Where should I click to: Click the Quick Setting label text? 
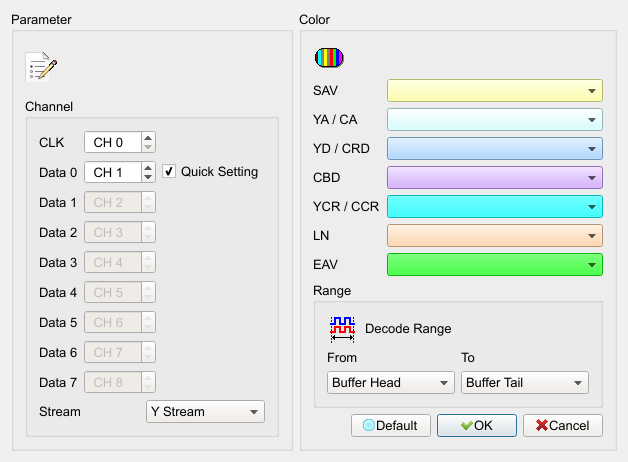pyautogui.click(x=219, y=172)
